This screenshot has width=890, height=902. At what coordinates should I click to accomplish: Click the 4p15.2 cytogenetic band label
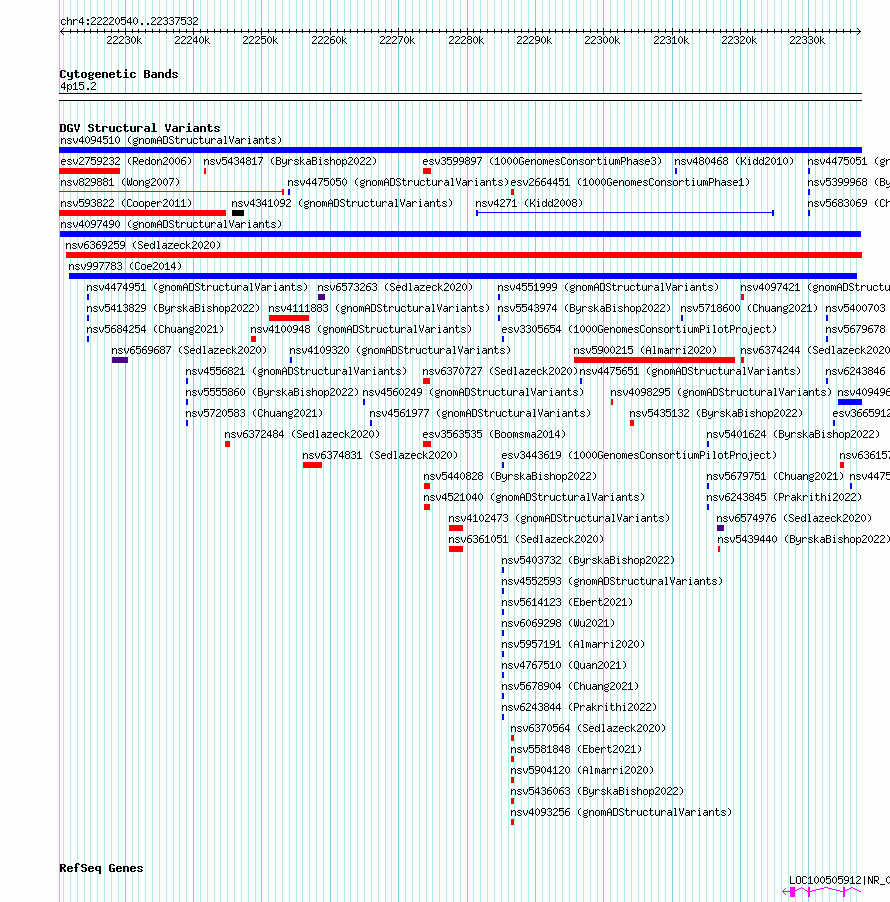(x=78, y=86)
